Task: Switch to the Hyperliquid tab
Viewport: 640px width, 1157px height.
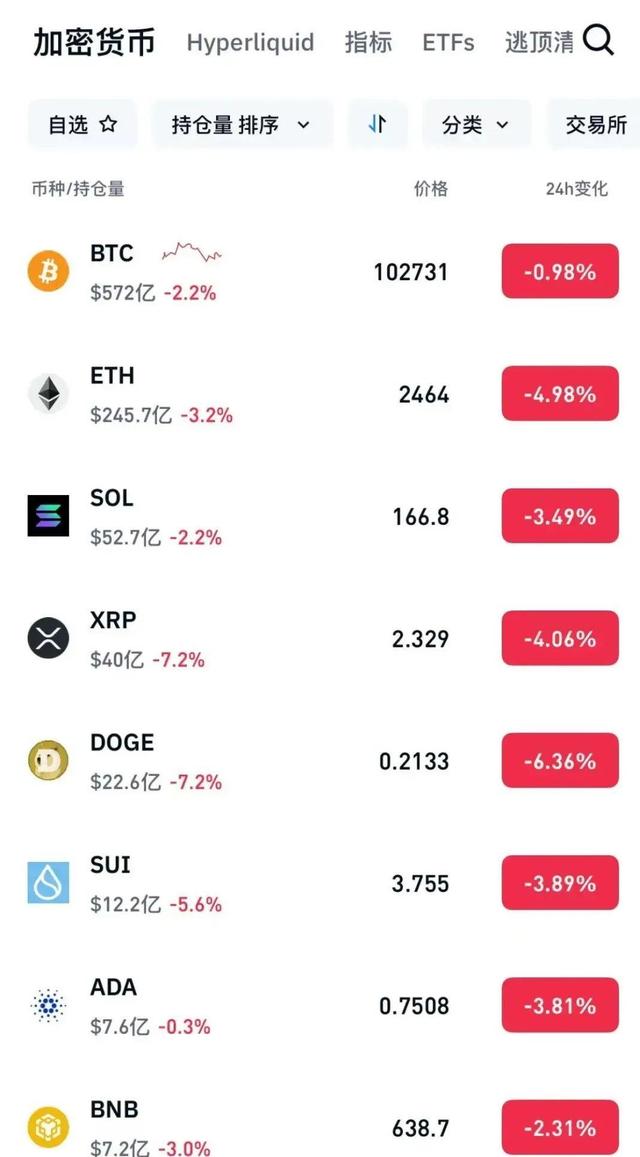Action: point(250,42)
